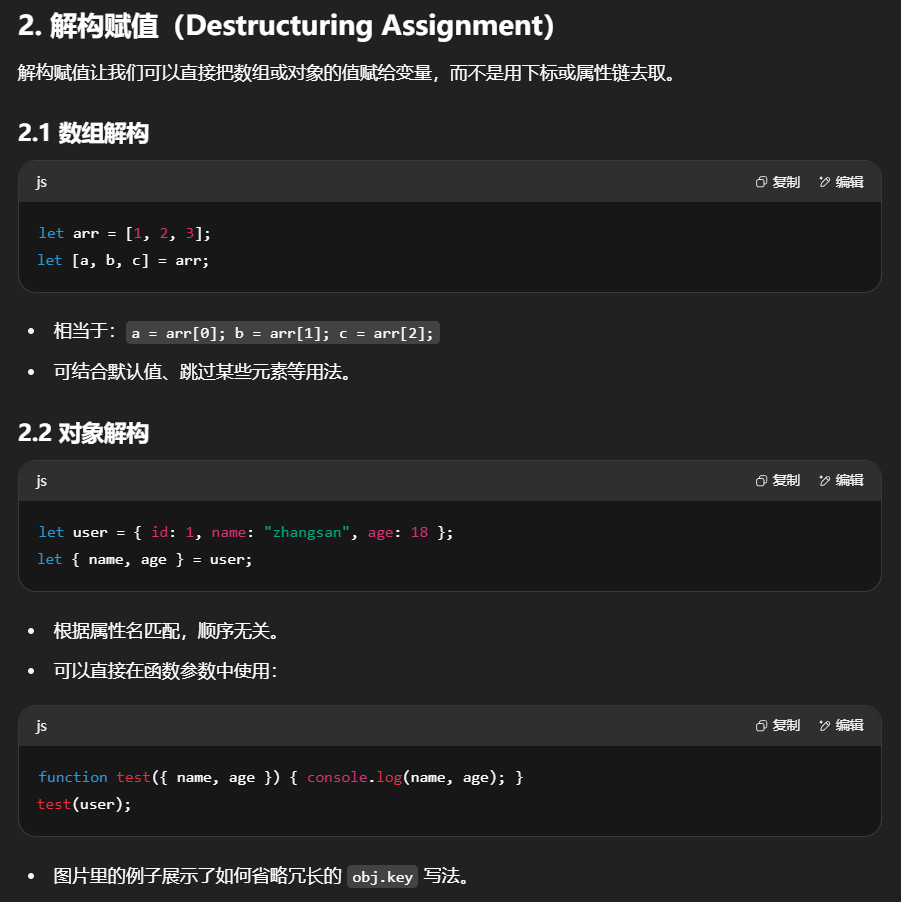The height and width of the screenshot is (902, 901).
Task: Click the js label on the function test block
Action: (42, 725)
